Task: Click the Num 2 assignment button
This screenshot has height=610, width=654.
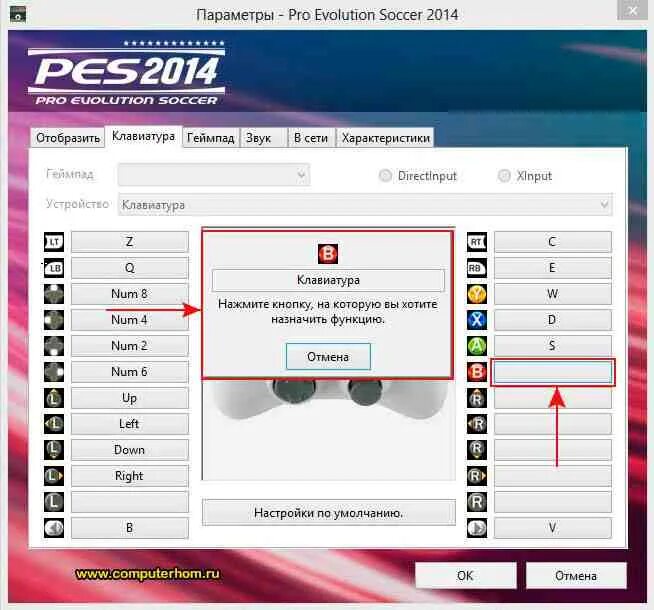Action: [130, 346]
